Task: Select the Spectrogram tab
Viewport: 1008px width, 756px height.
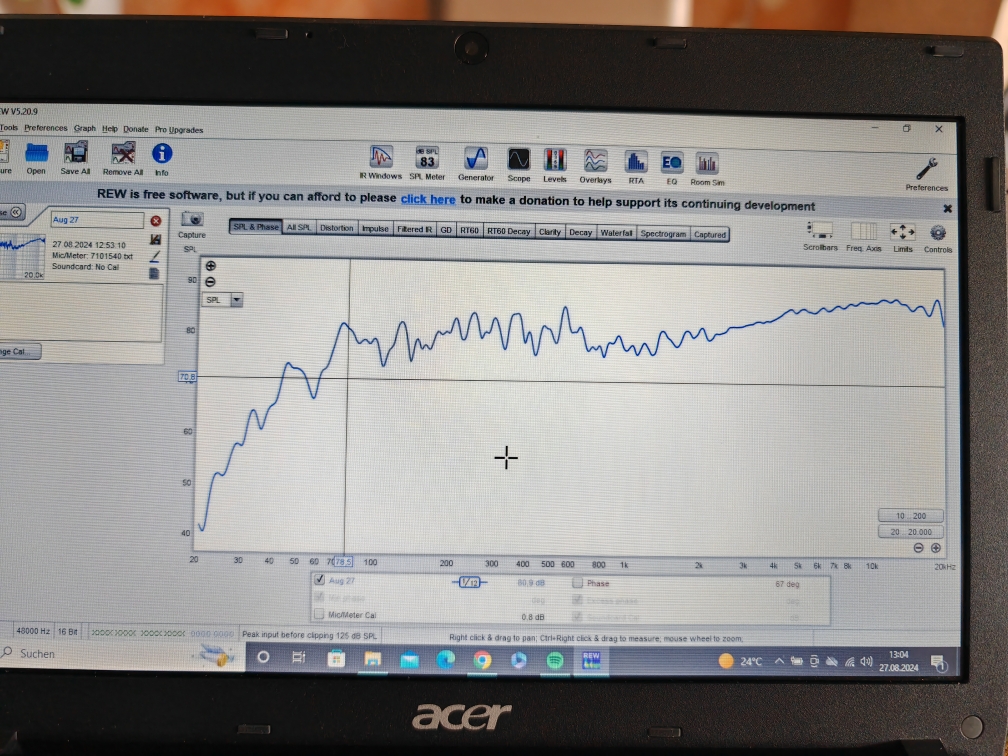Action: click(x=663, y=233)
